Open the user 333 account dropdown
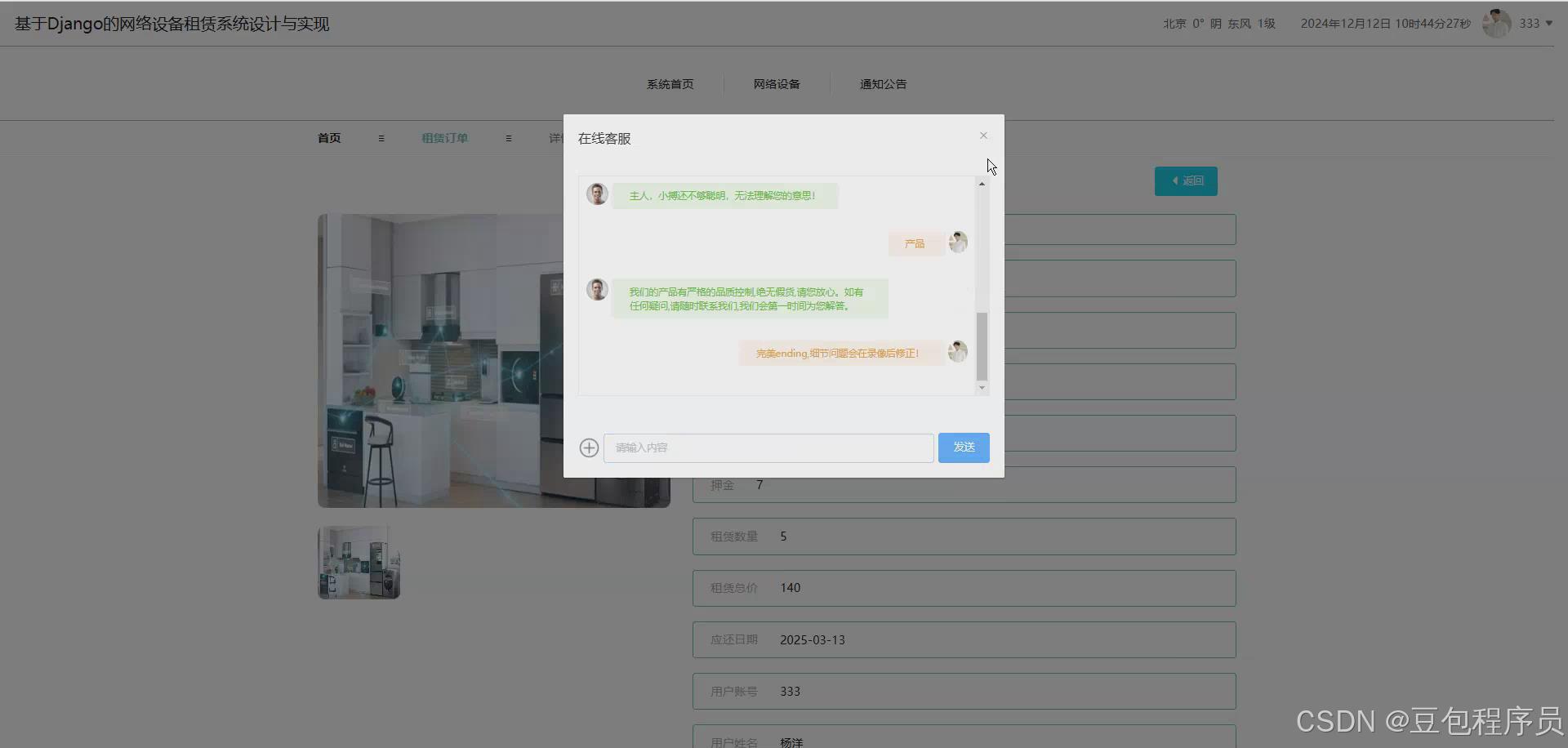 pos(1535,24)
